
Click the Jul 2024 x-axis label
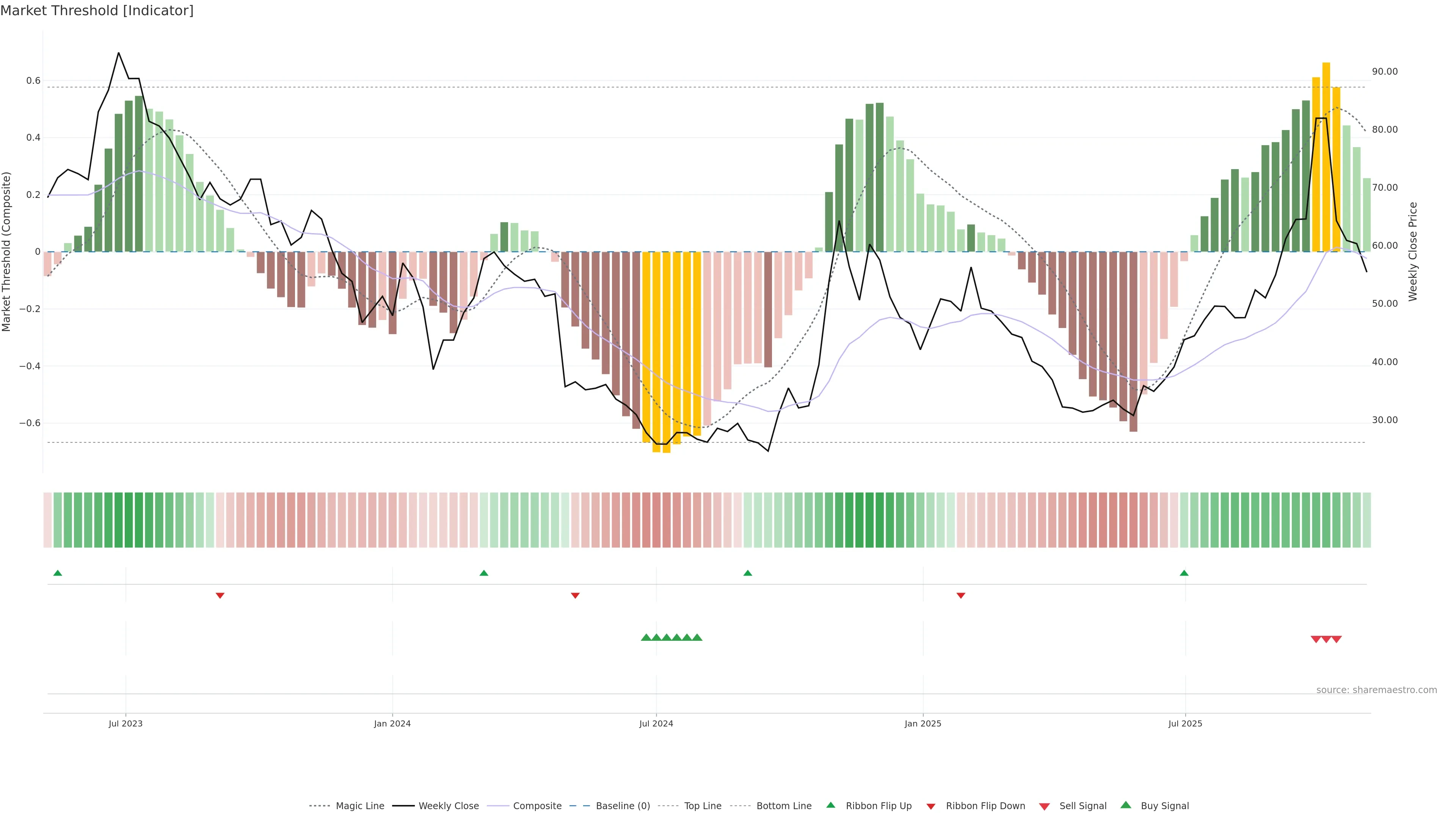click(656, 723)
